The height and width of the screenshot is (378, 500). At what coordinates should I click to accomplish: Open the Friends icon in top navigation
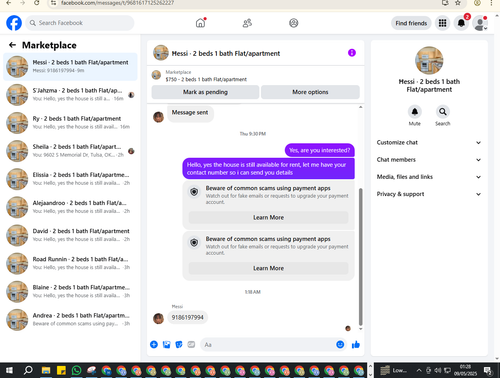point(247,23)
